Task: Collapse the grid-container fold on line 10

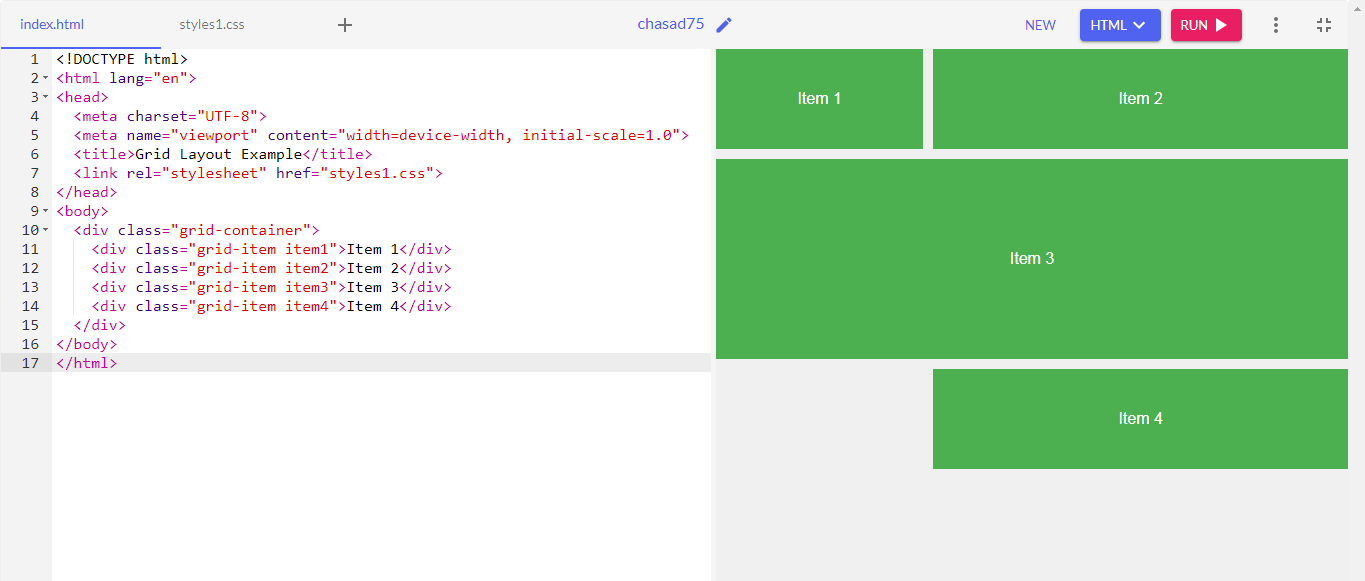Action: pos(45,230)
